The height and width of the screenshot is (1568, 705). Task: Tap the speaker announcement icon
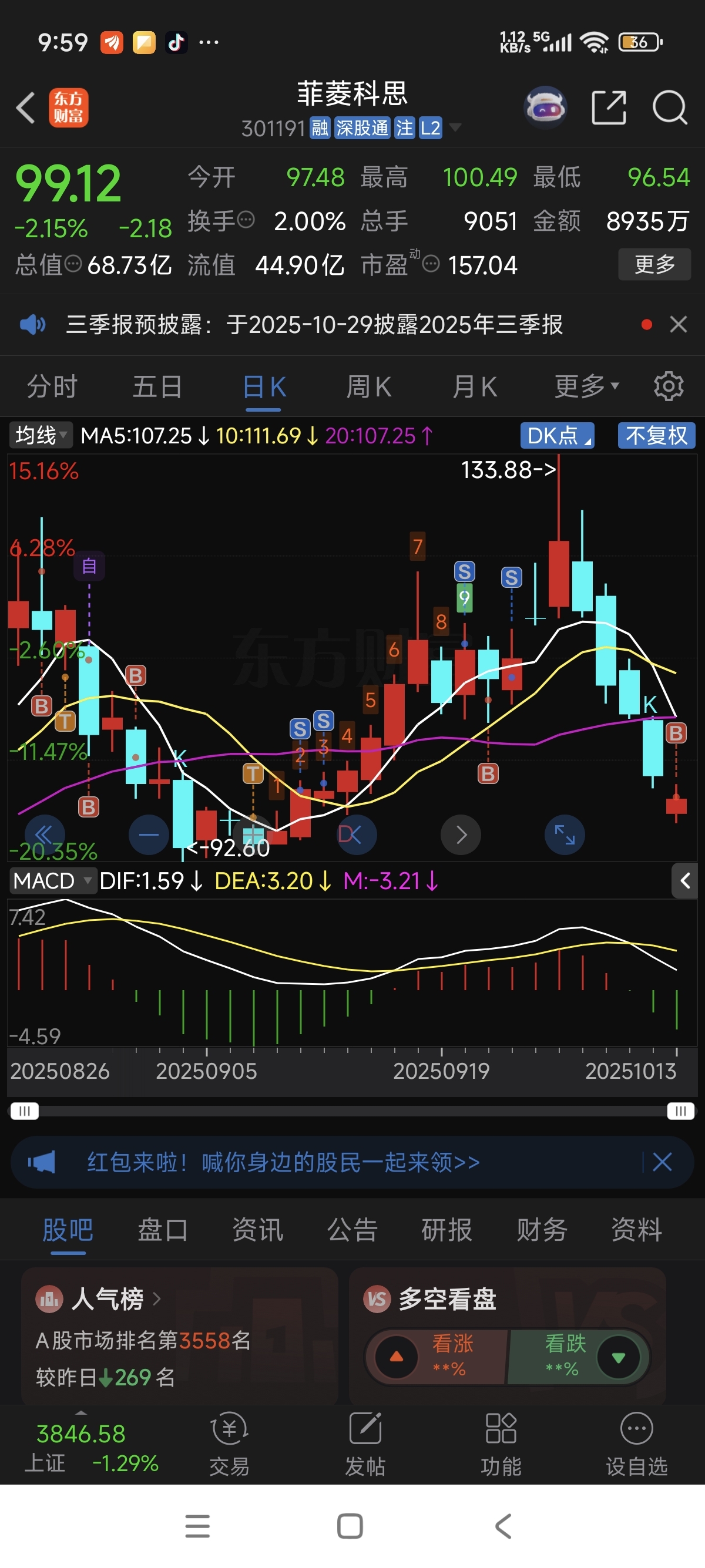point(32,324)
